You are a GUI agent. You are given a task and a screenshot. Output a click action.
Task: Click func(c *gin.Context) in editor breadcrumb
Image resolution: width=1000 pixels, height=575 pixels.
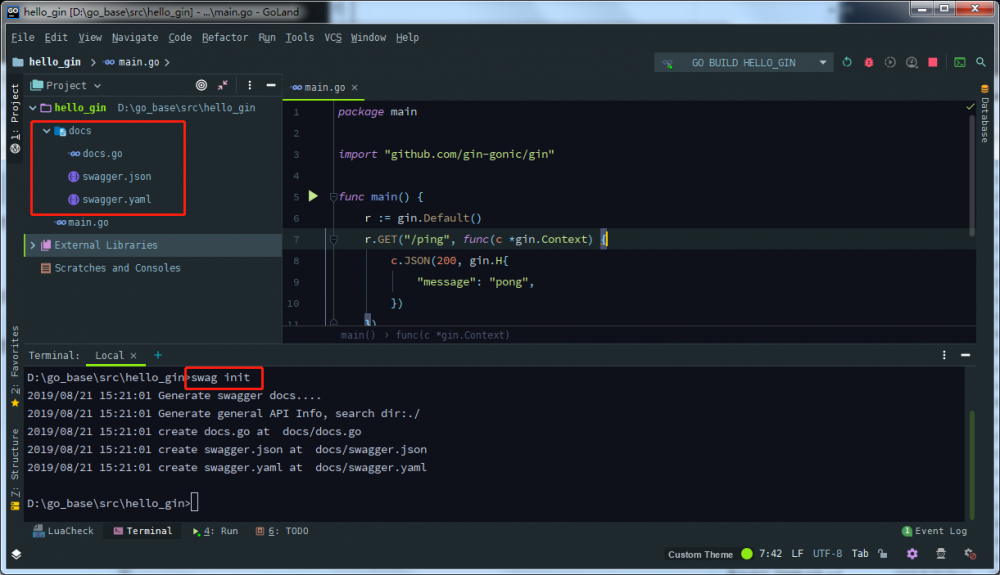(453, 335)
